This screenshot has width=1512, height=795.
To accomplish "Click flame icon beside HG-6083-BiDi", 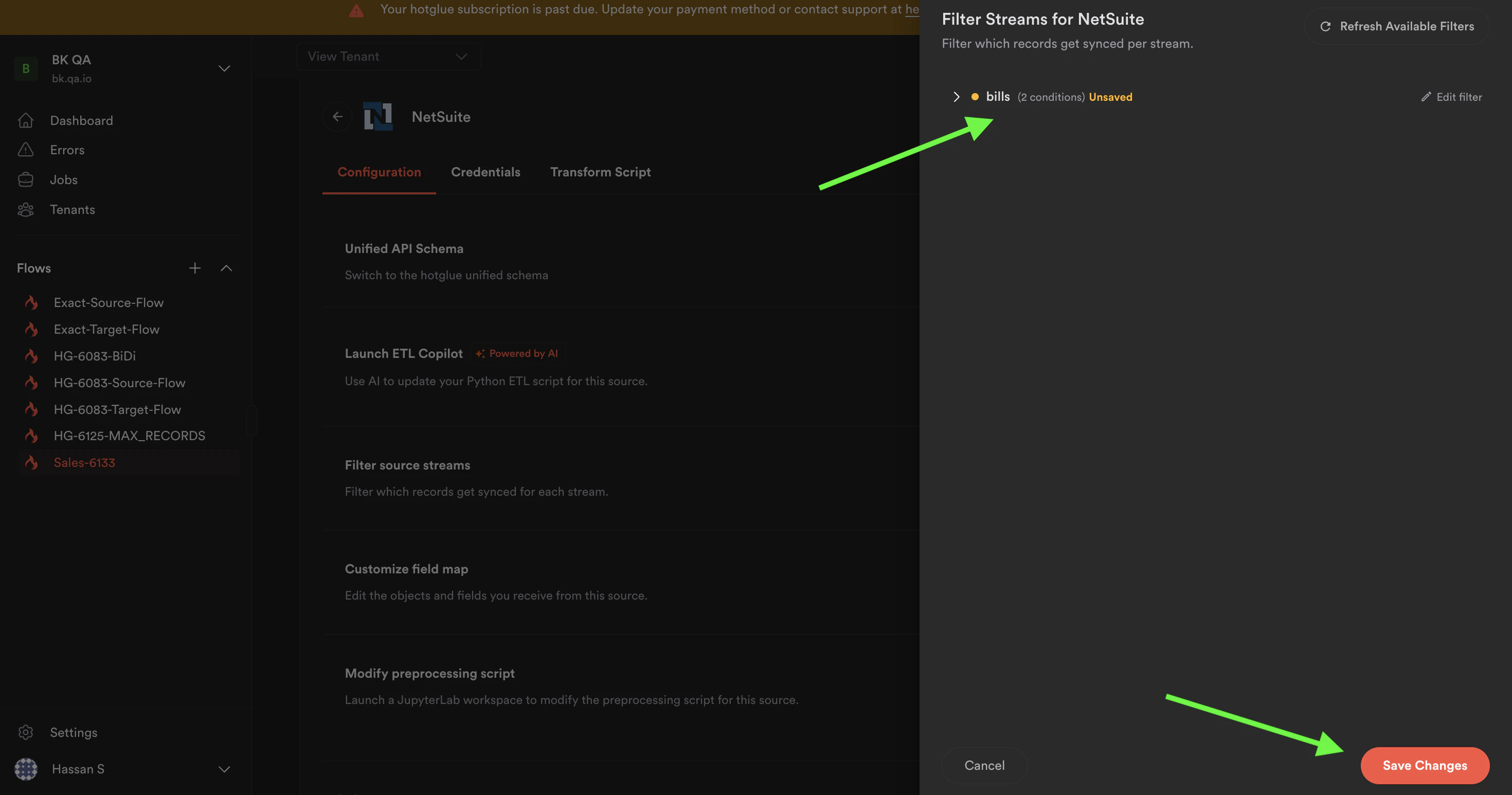I will tap(31, 356).
